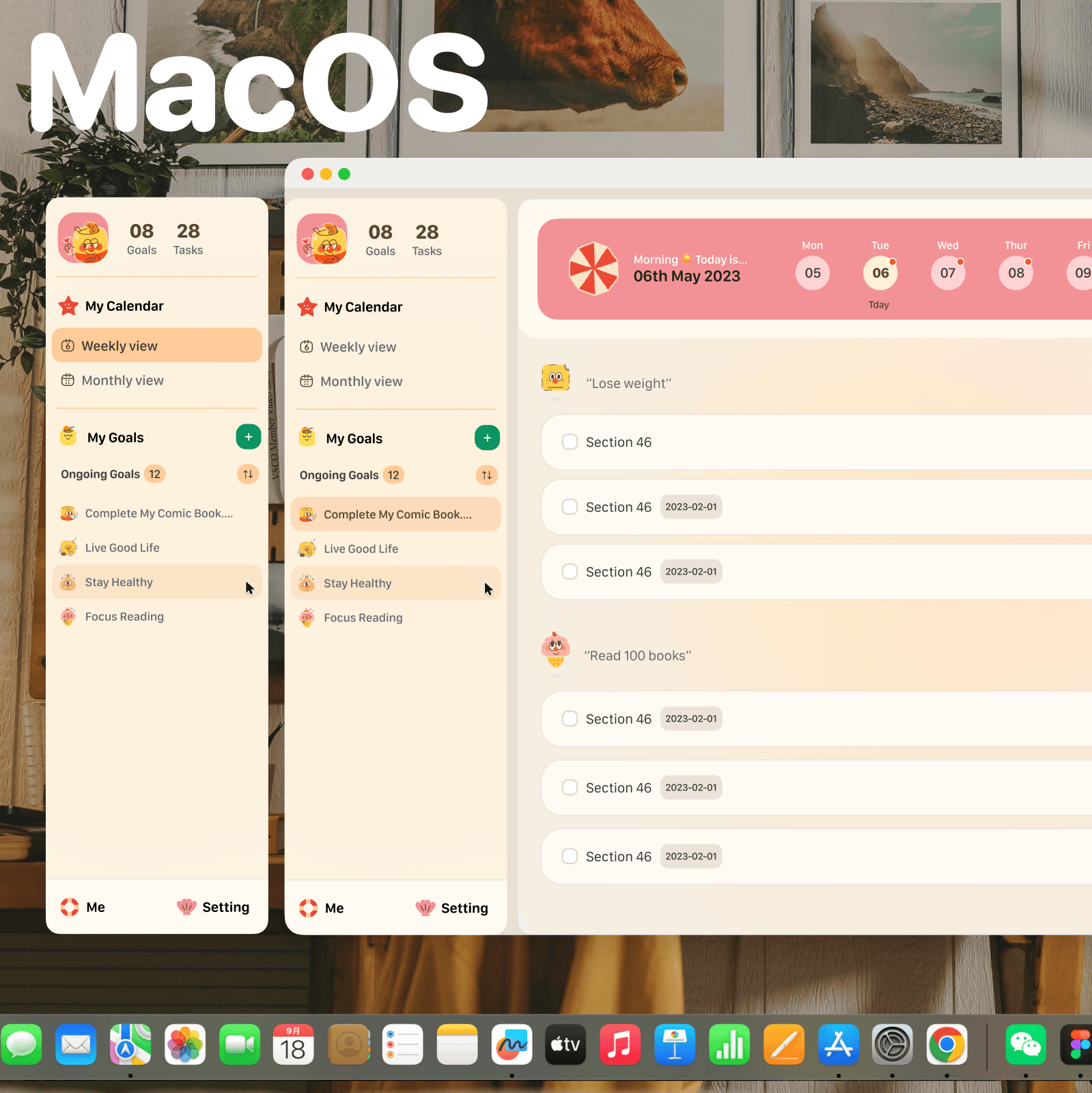Open profile avatar in left standalone panel
The height and width of the screenshot is (1093, 1092).
pos(83,238)
